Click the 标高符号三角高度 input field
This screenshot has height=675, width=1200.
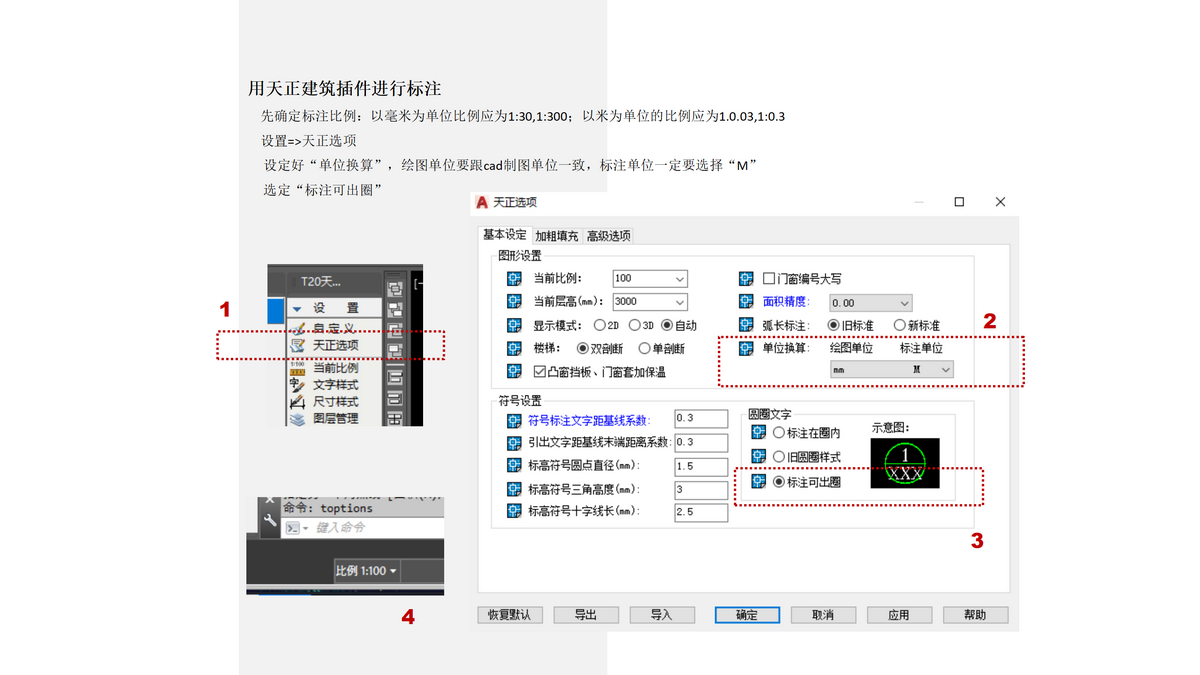coord(700,490)
